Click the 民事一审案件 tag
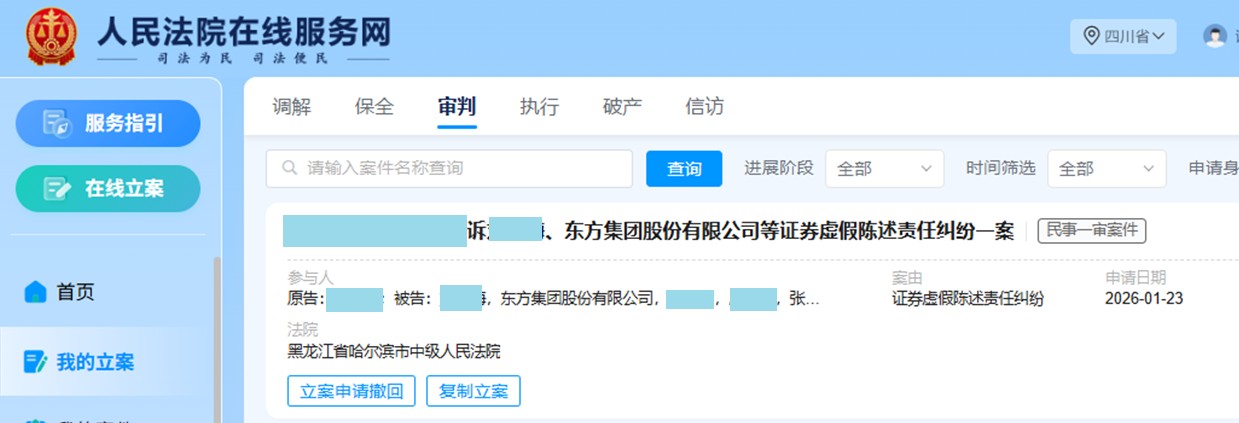 (x=1092, y=231)
